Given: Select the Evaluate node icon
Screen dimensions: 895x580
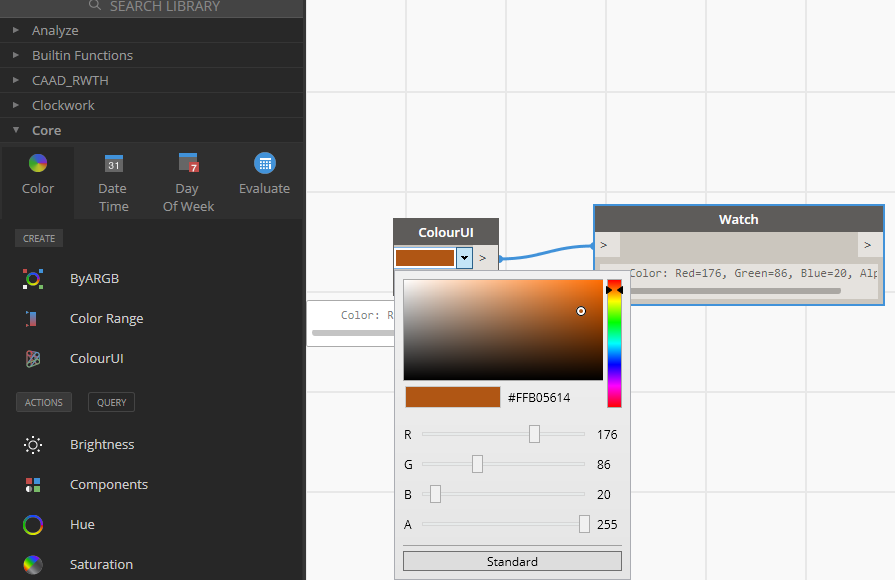Looking at the screenshot, I should (x=263, y=163).
